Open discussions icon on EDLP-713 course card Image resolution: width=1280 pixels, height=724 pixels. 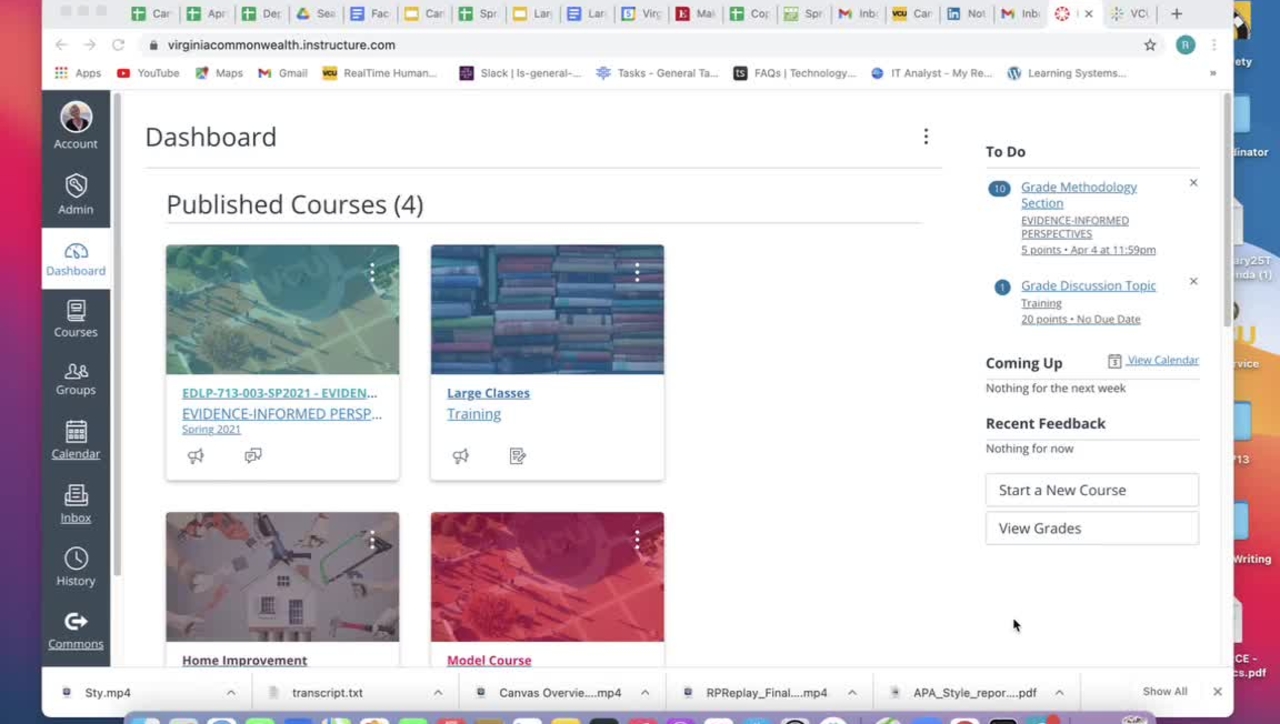point(253,456)
